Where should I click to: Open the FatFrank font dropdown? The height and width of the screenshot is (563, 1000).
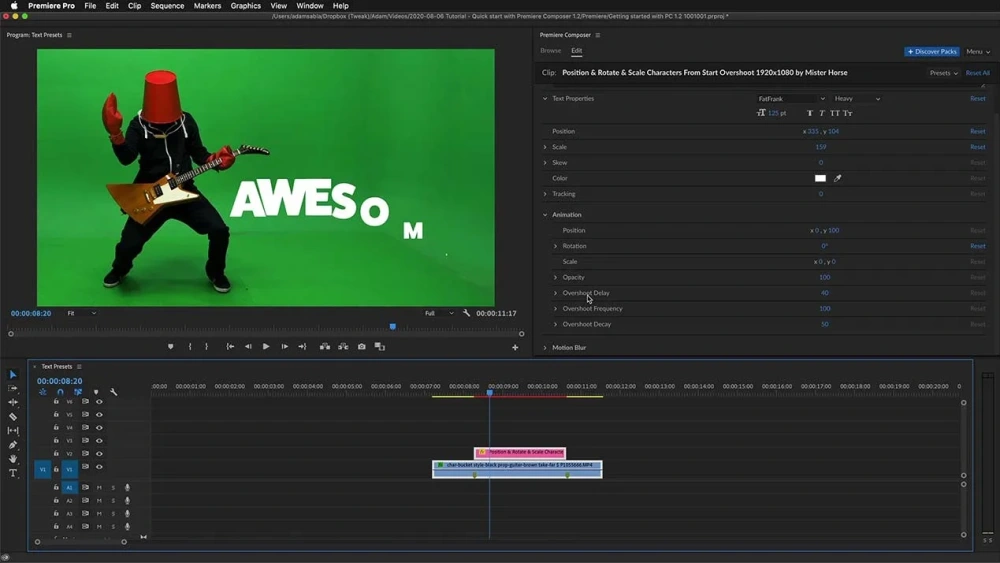[791, 99]
